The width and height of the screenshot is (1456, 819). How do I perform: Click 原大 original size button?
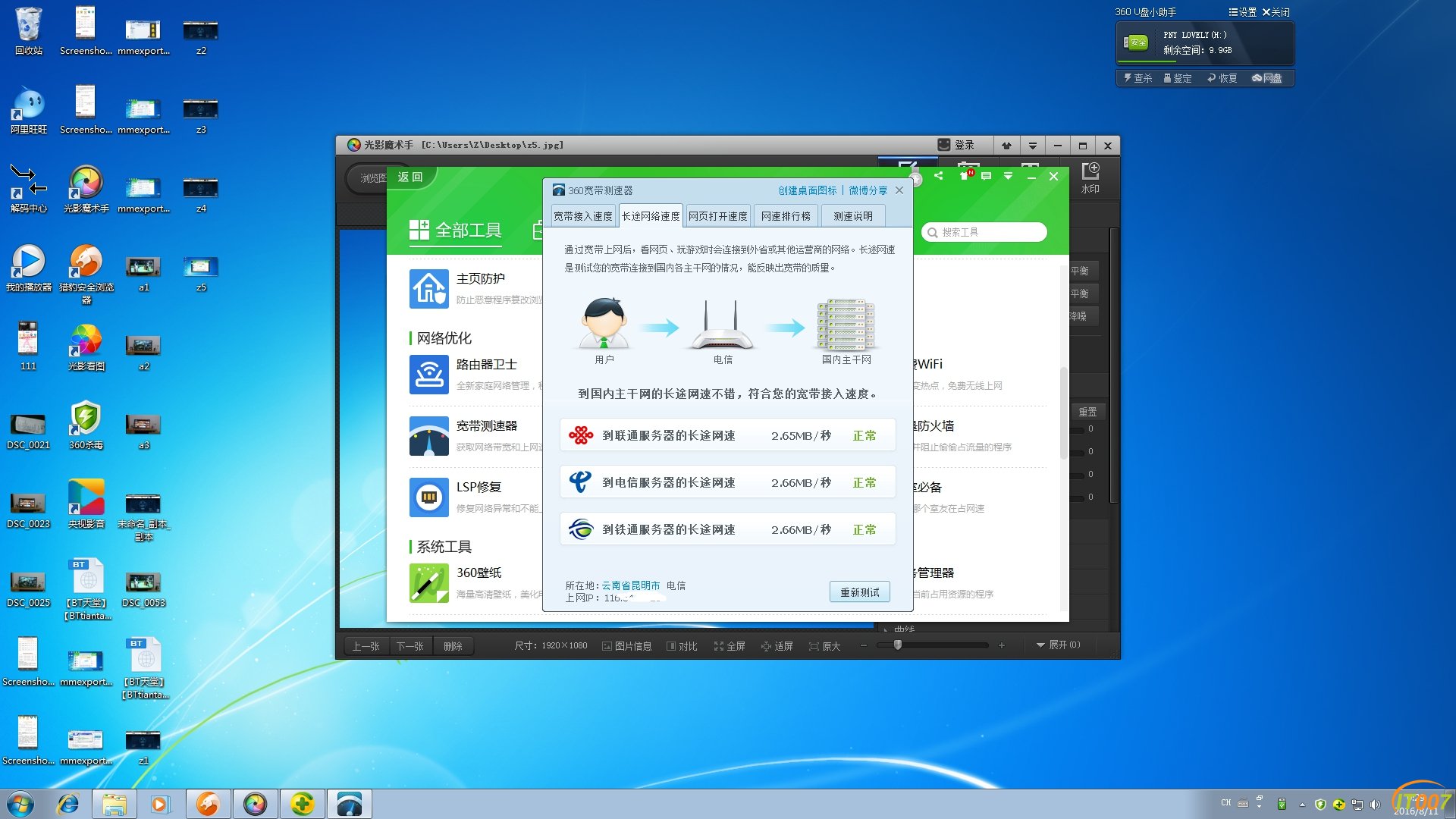point(824,646)
